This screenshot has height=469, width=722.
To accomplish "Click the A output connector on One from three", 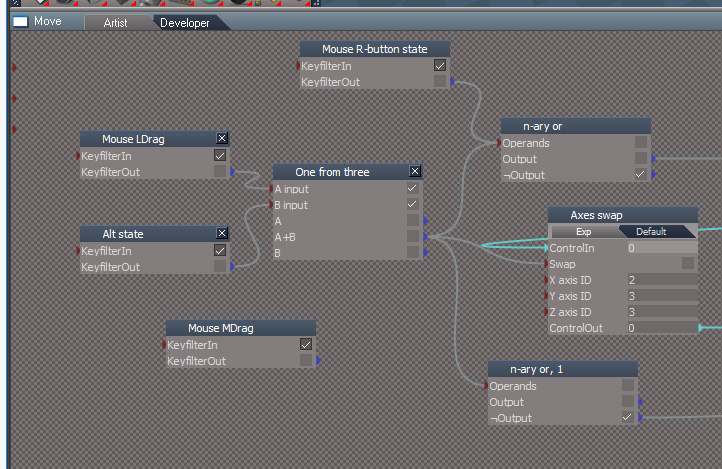I will pos(425,220).
